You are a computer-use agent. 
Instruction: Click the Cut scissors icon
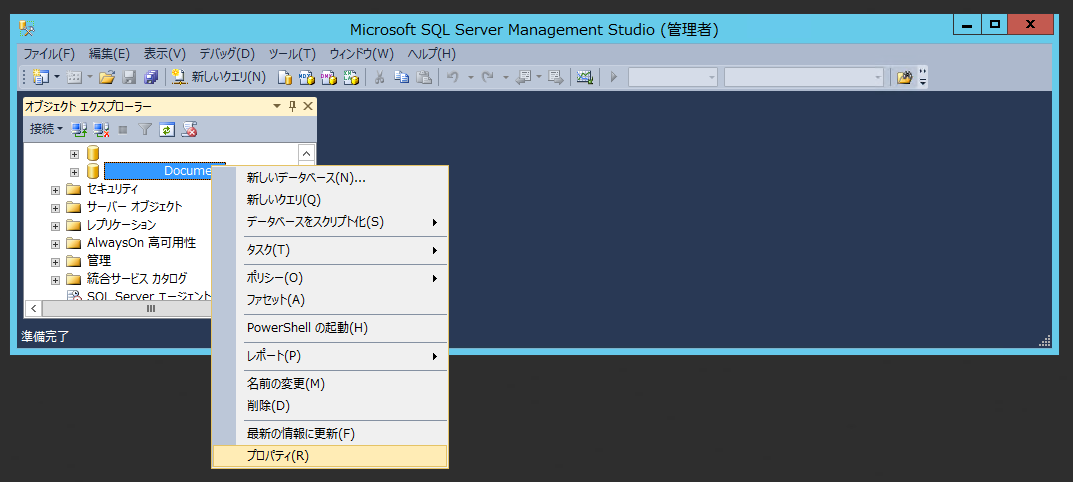378,77
